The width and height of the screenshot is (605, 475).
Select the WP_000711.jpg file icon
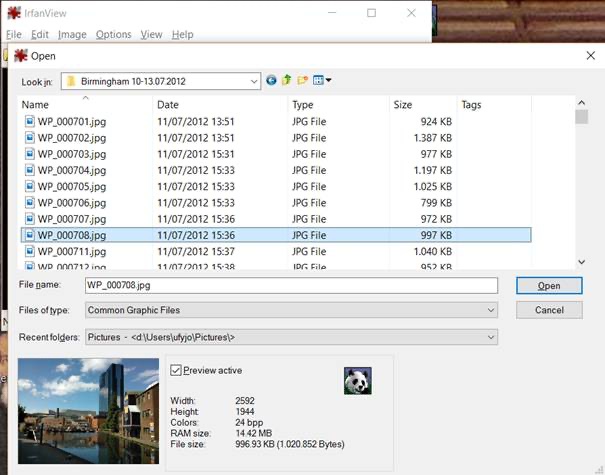[x=30, y=251]
